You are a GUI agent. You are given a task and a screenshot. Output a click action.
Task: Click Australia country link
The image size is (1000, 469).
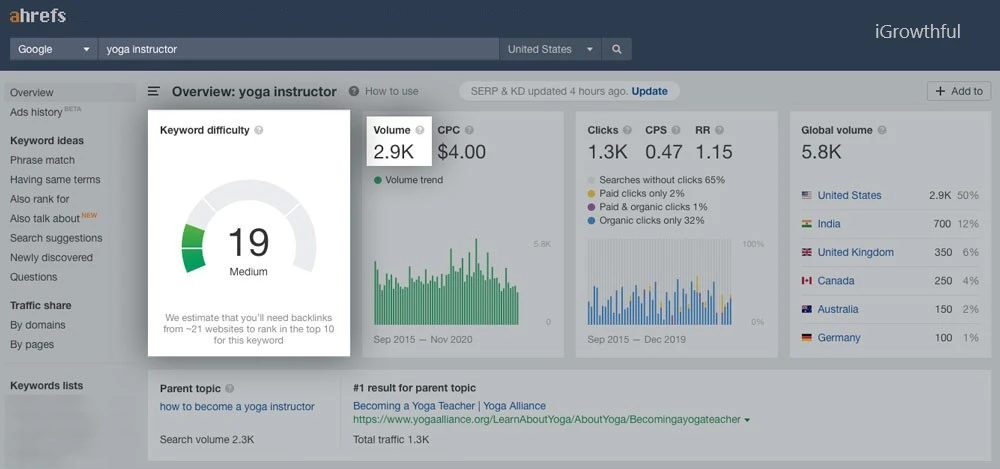(838, 309)
